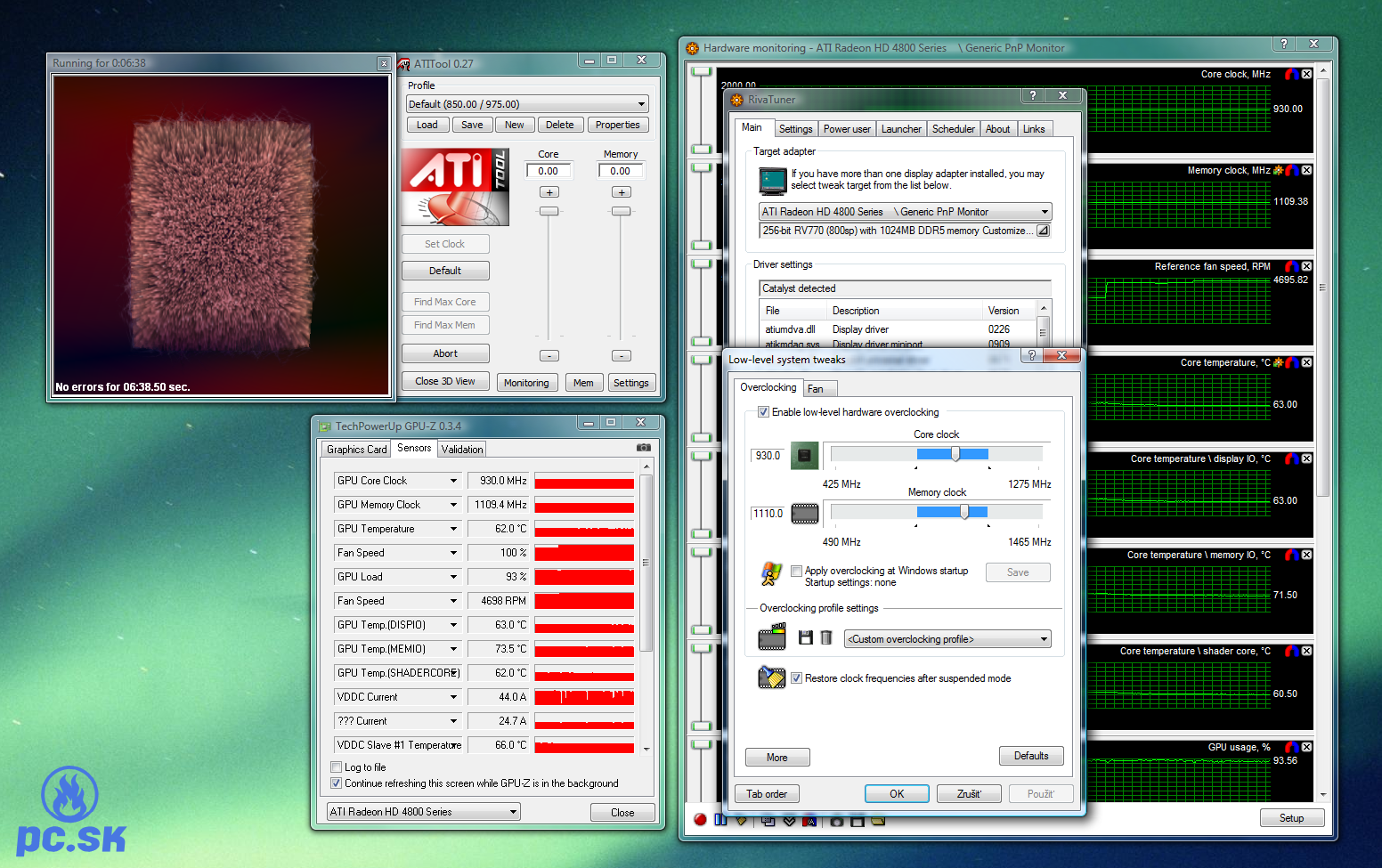Click the Zrušiť cancel button
The height and width of the screenshot is (868, 1382).
point(969,794)
